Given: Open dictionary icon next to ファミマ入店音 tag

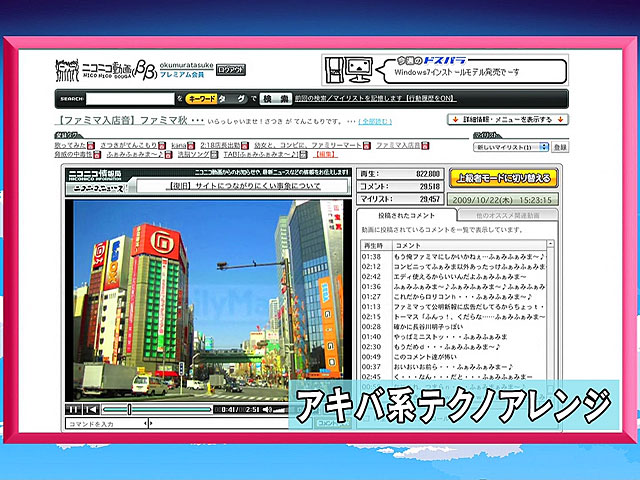Looking at the screenshot, I should tap(425, 146).
